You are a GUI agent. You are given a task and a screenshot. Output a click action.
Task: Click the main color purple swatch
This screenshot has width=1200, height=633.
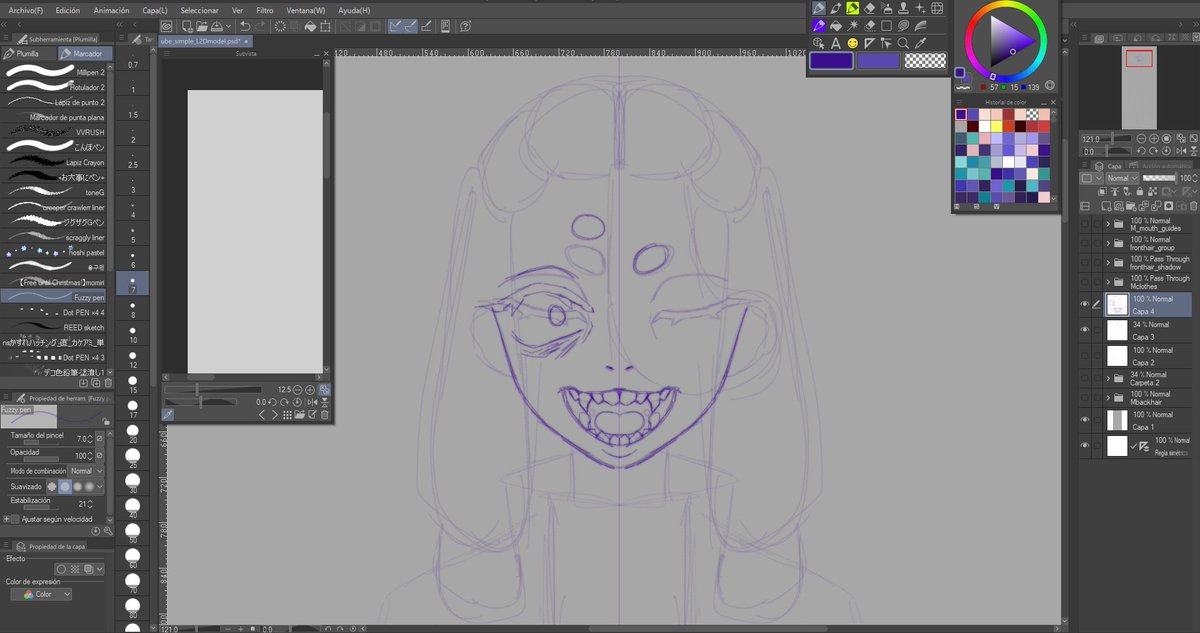point(831,60)
